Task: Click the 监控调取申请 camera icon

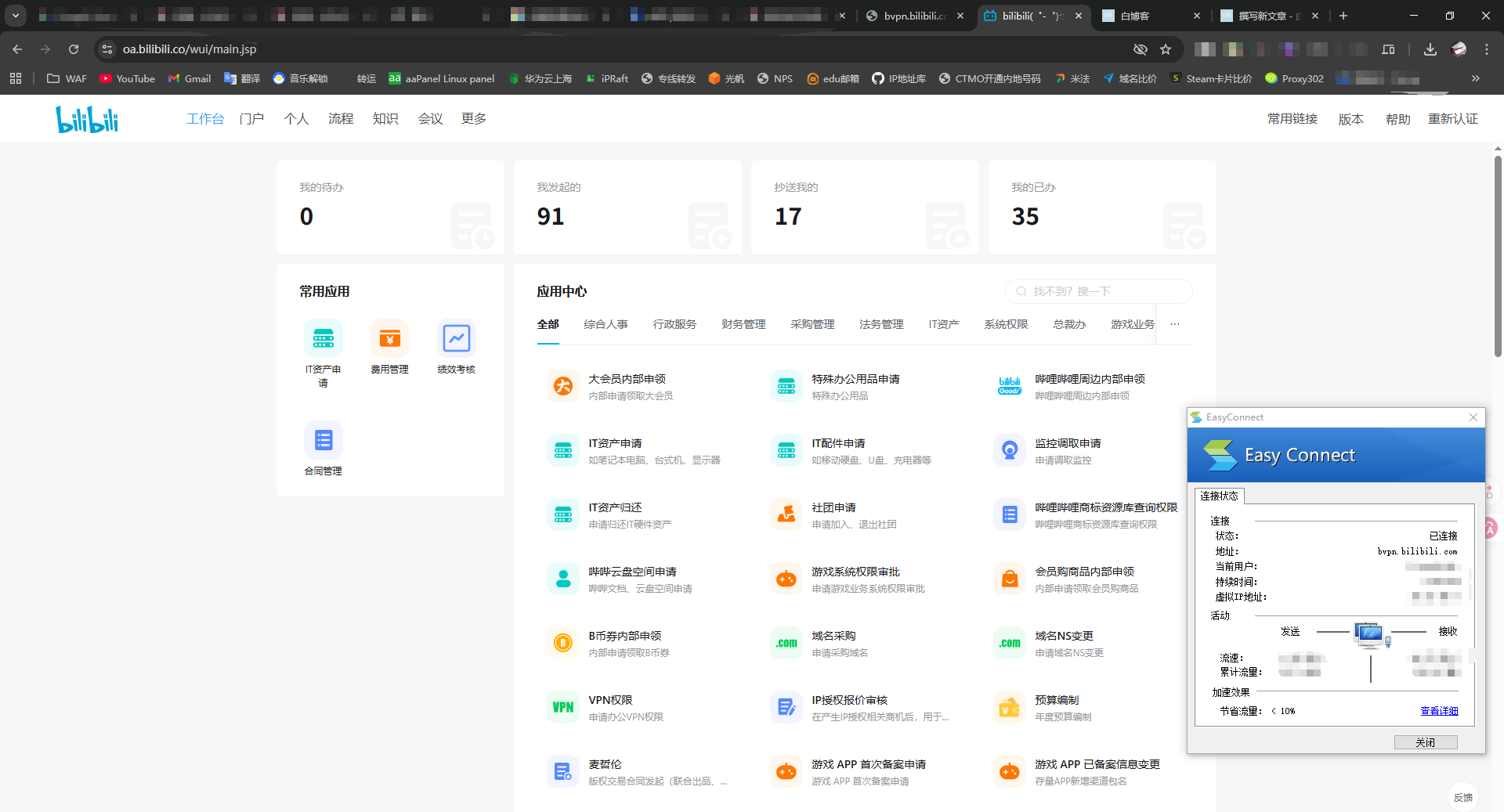Action: click(1010, 451)
